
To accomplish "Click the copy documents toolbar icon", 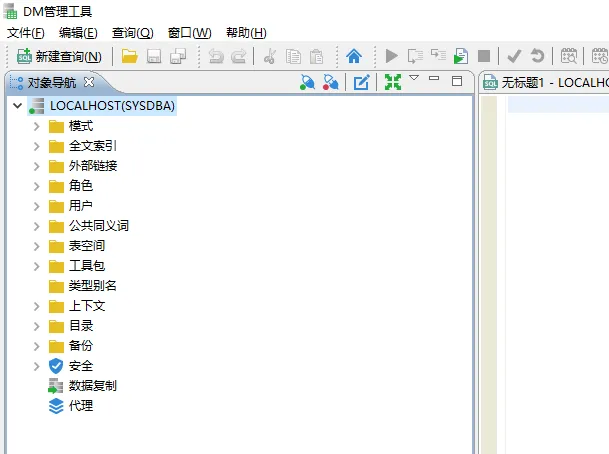I will click(x=293, y=57).
